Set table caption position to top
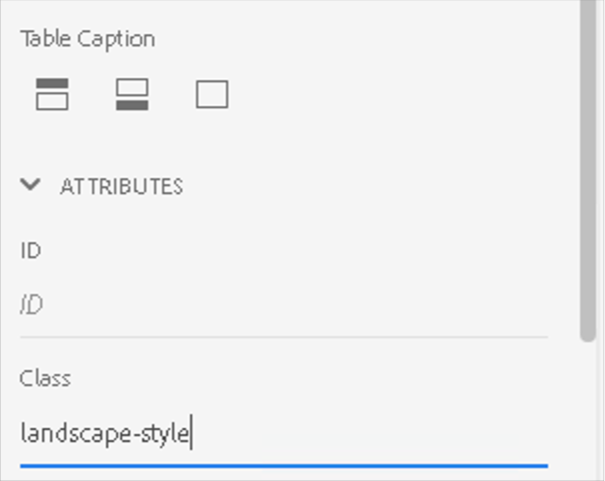The image size is (605, 481). click(x=52, y=94)
